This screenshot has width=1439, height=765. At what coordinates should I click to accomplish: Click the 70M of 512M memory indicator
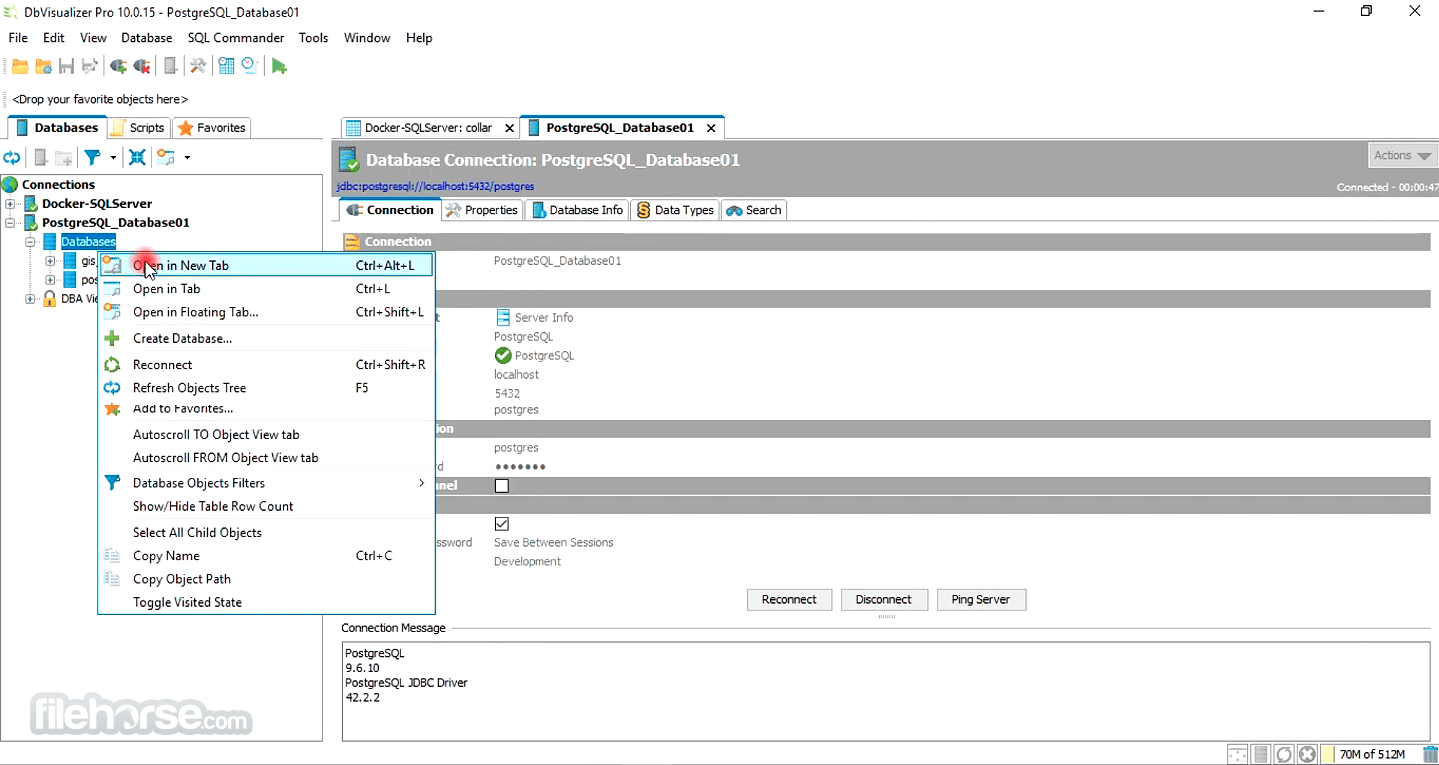[x=1373, y=755]
